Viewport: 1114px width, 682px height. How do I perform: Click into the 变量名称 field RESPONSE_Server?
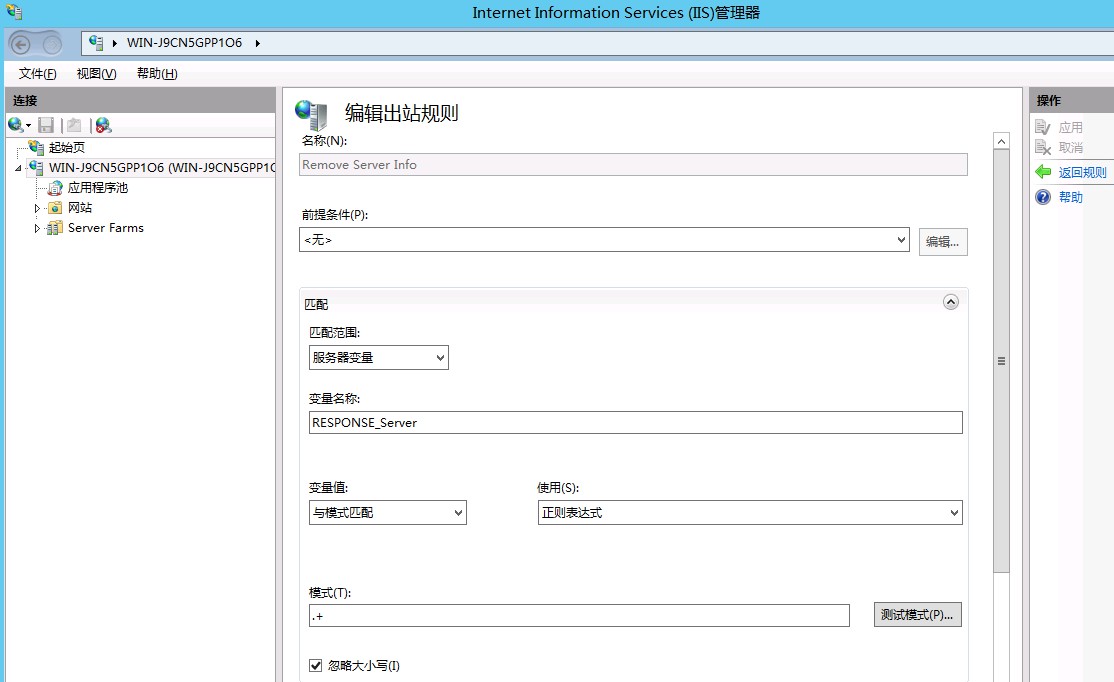pyautogui.click(x=635, y=423)
